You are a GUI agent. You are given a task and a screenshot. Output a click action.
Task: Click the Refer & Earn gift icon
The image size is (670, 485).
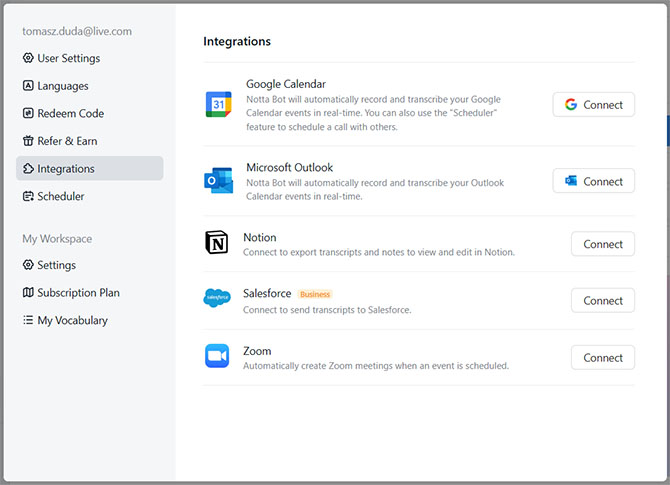click(28, 141)
